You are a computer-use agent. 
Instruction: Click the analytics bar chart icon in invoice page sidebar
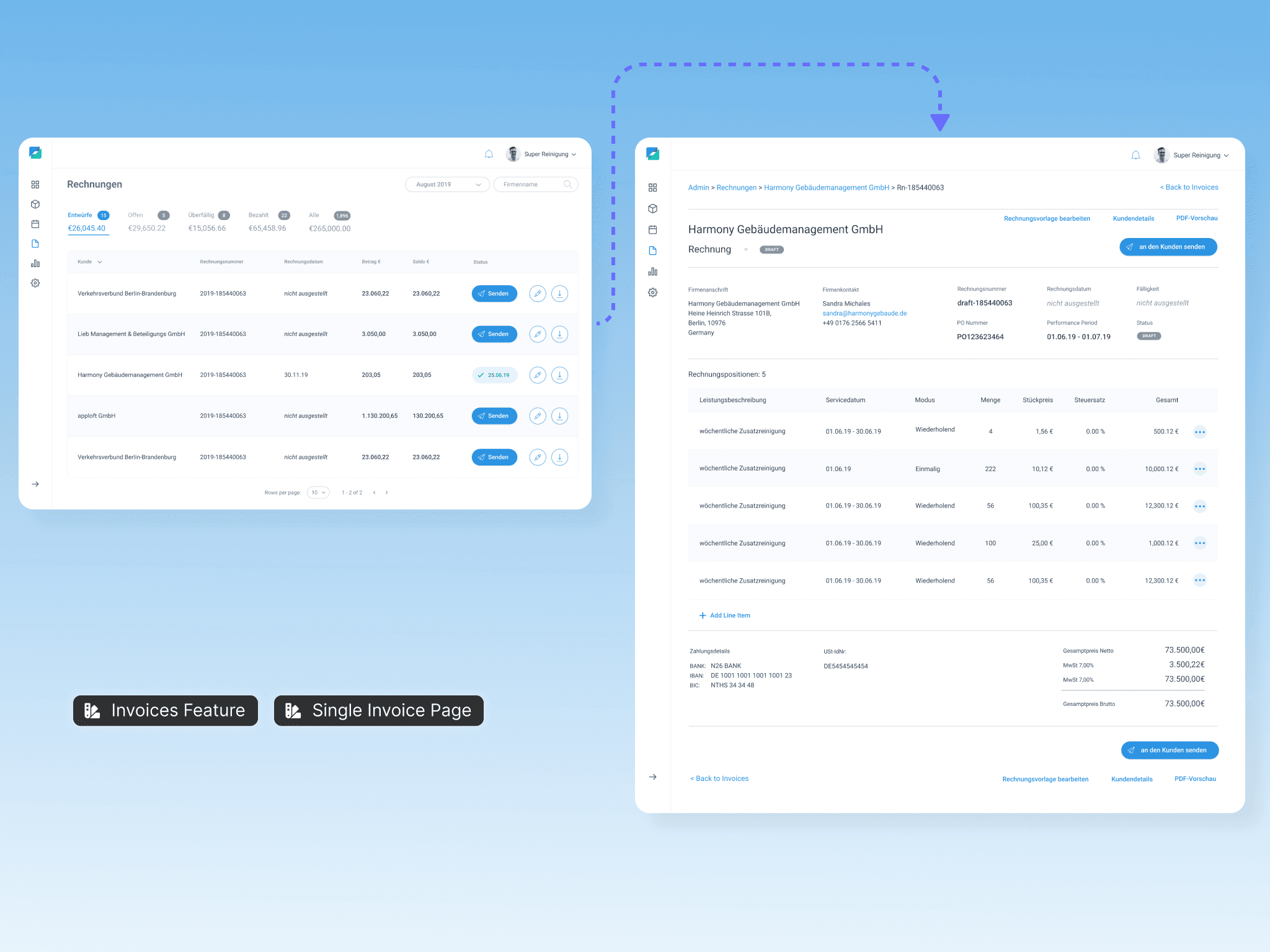[652, 271]
